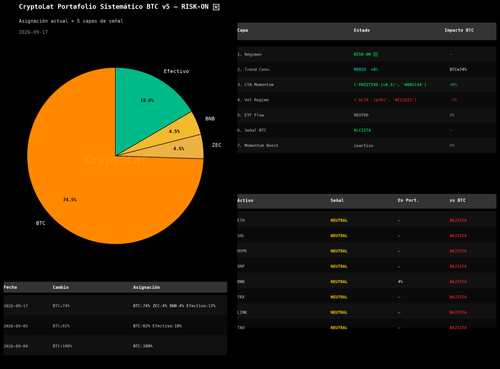Select the '7. Momentum Boost' layer row

point(367,145)
